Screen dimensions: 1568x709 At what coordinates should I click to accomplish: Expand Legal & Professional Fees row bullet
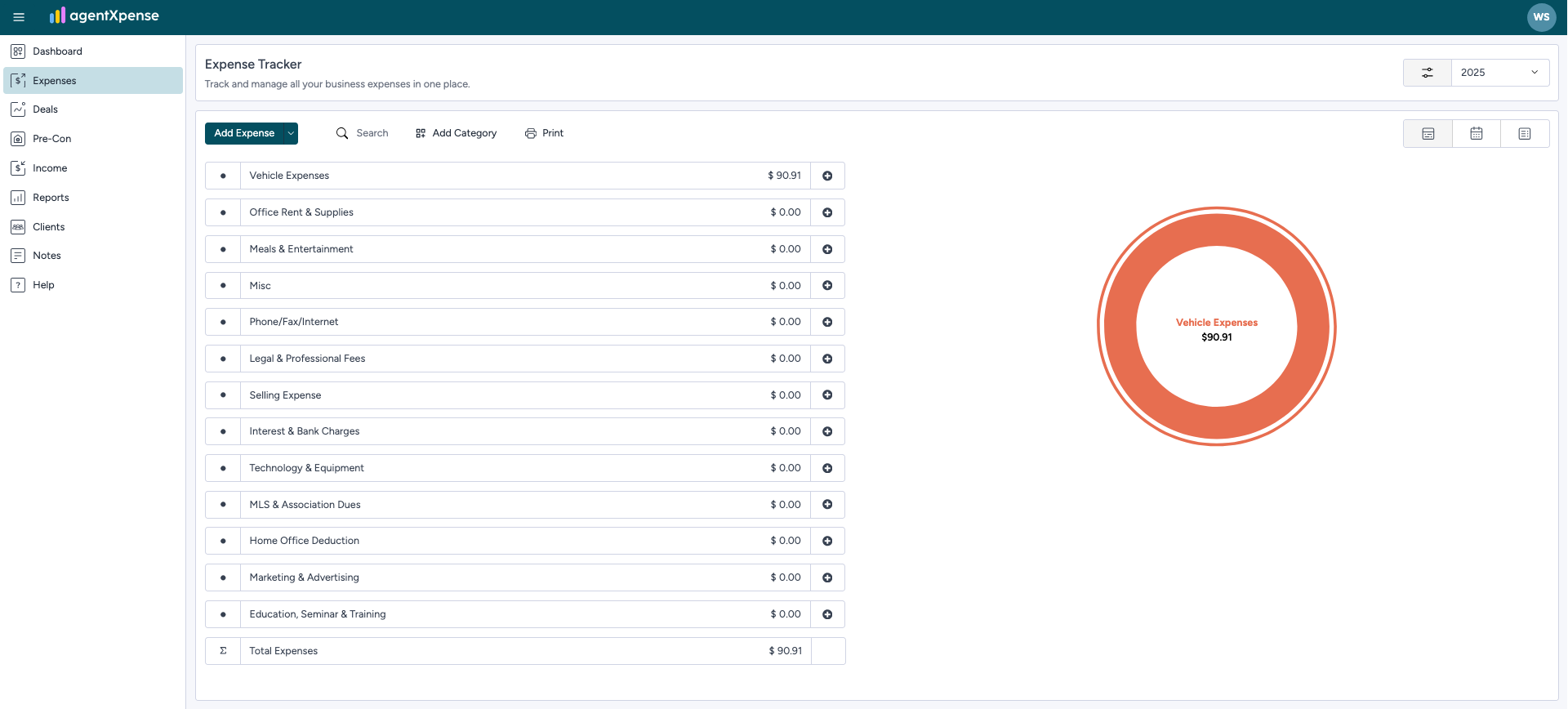[x=223, y=359]
